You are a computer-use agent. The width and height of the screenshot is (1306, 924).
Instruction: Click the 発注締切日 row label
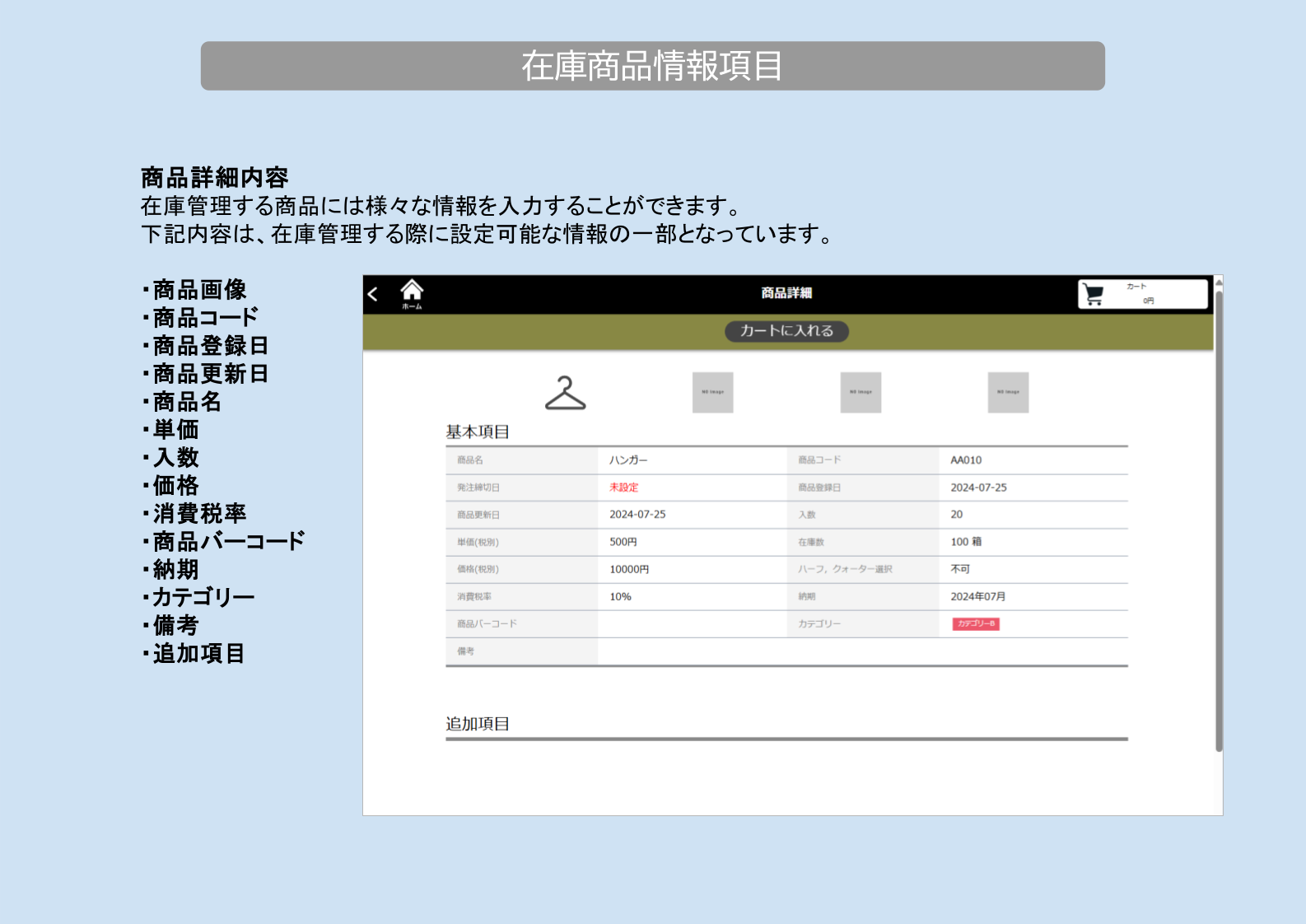tap(478, 488)
